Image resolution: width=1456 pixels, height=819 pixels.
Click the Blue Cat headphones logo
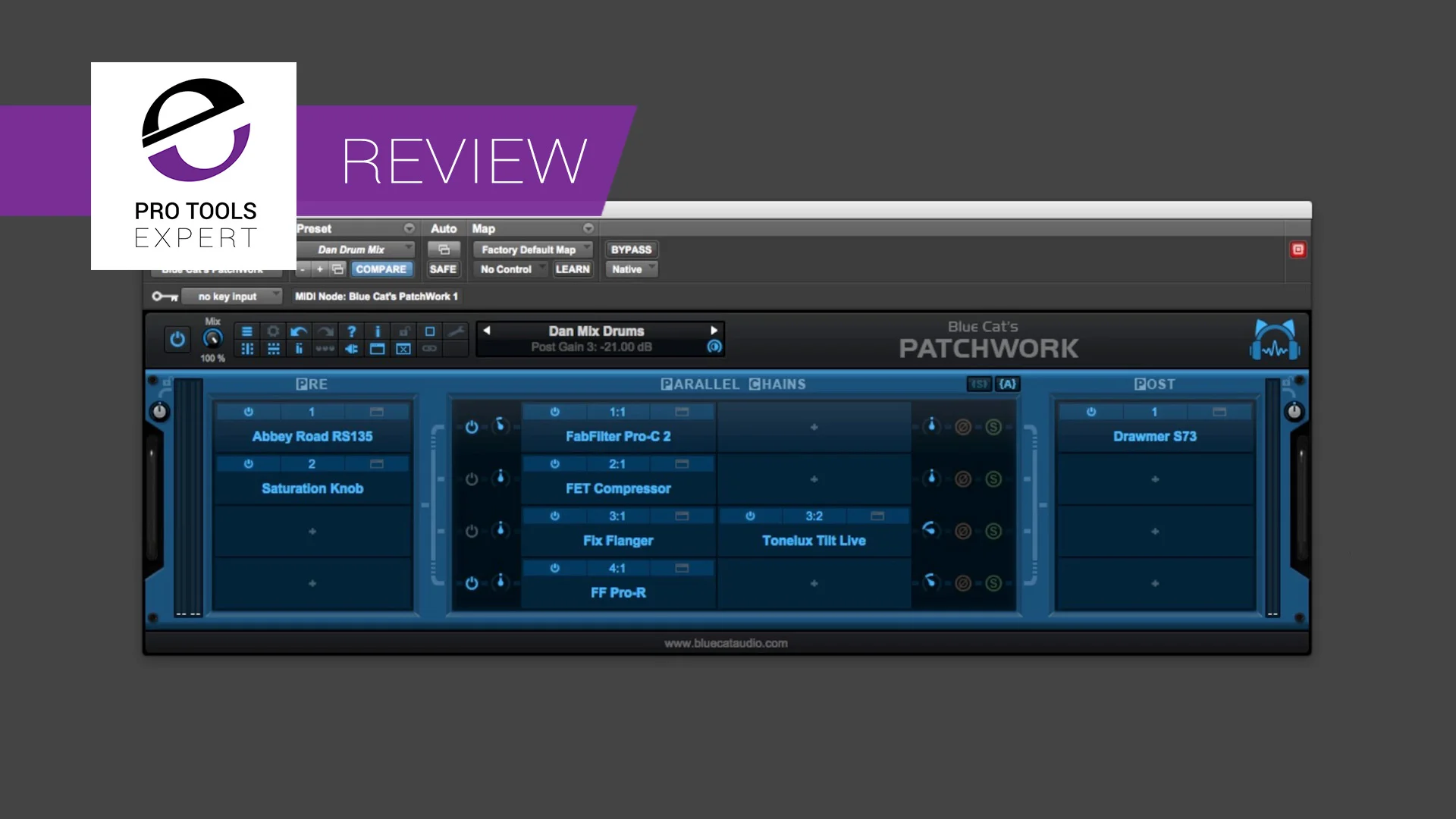click(x=1275, y=340)
